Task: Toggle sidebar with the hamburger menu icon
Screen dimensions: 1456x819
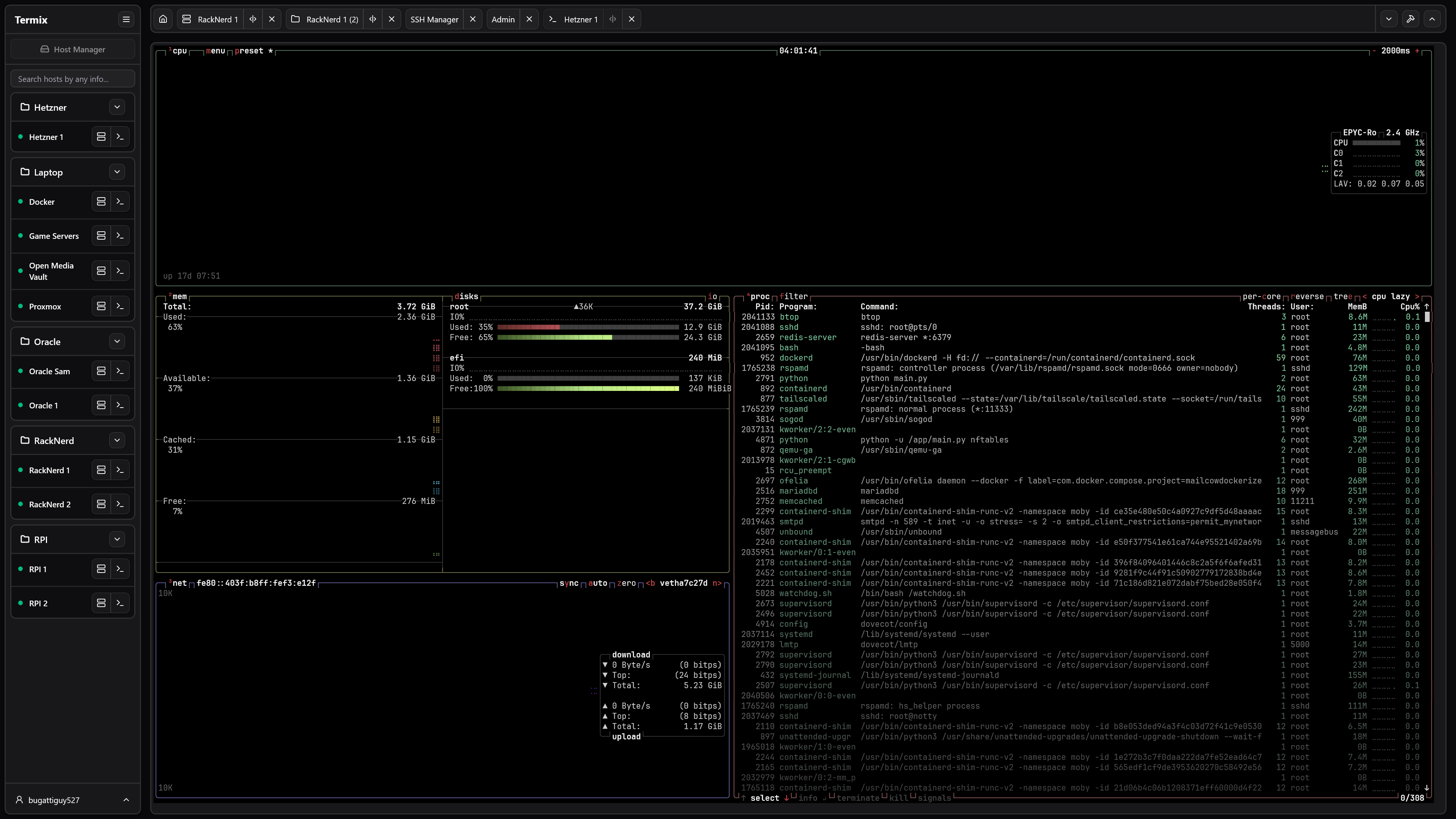Action: click(x=126, y=19)
